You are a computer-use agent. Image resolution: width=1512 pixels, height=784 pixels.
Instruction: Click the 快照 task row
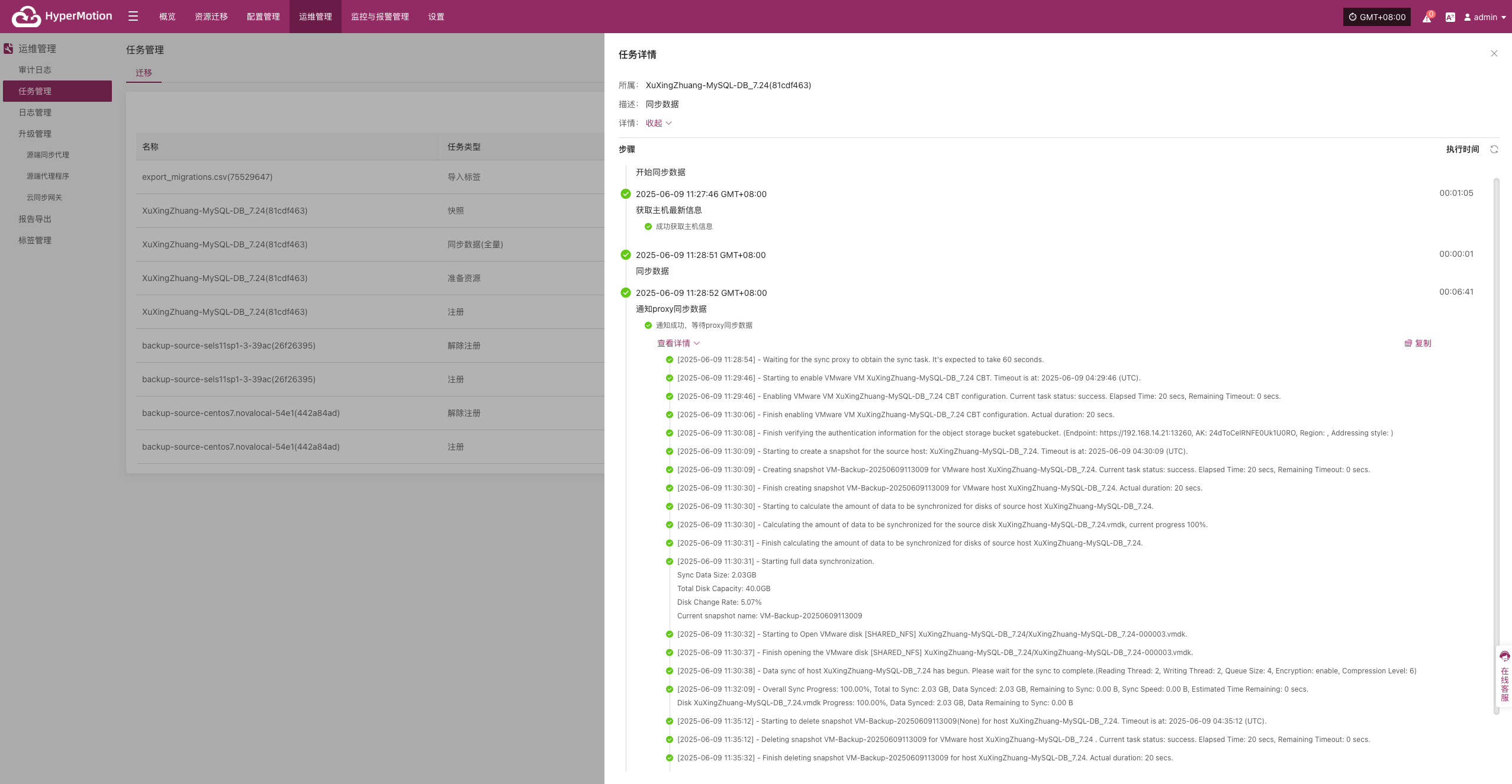(370, 211)
